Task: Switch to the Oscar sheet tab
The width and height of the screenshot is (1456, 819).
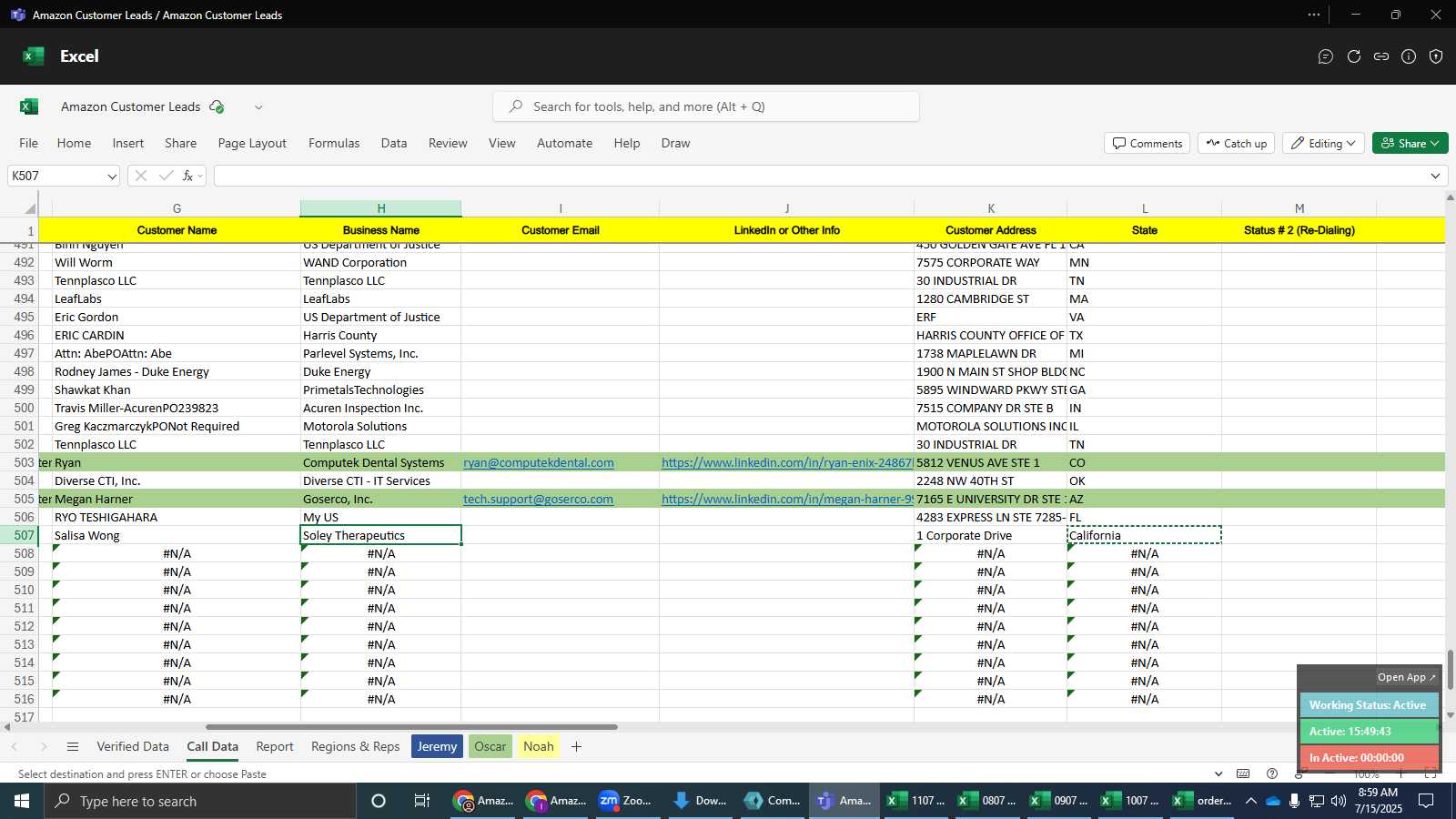Action: click(x=490, y=746)
